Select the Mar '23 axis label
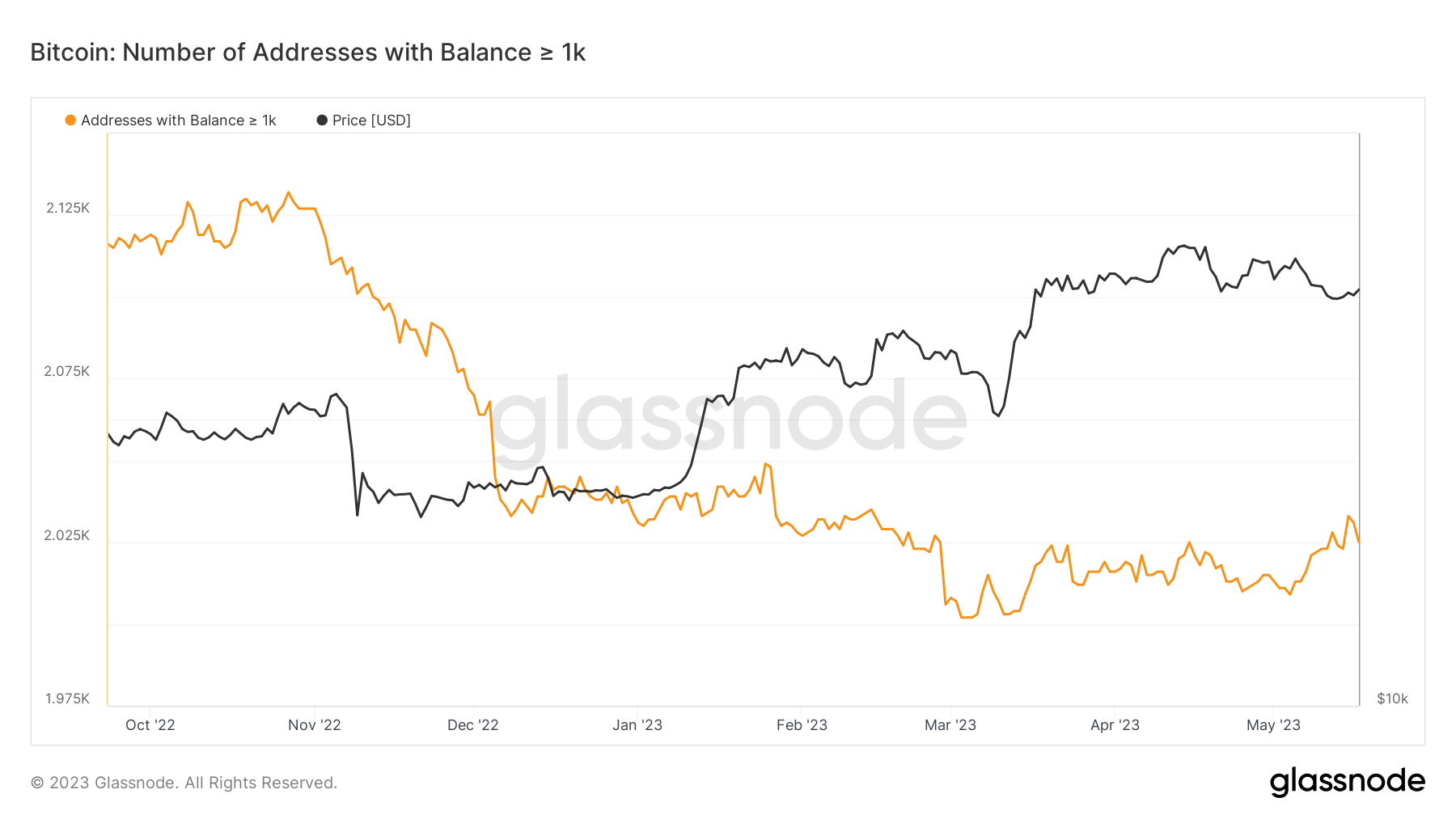The width and height of the screenshot is (1456, 819). pyautogui.click(x=950, y=725)
